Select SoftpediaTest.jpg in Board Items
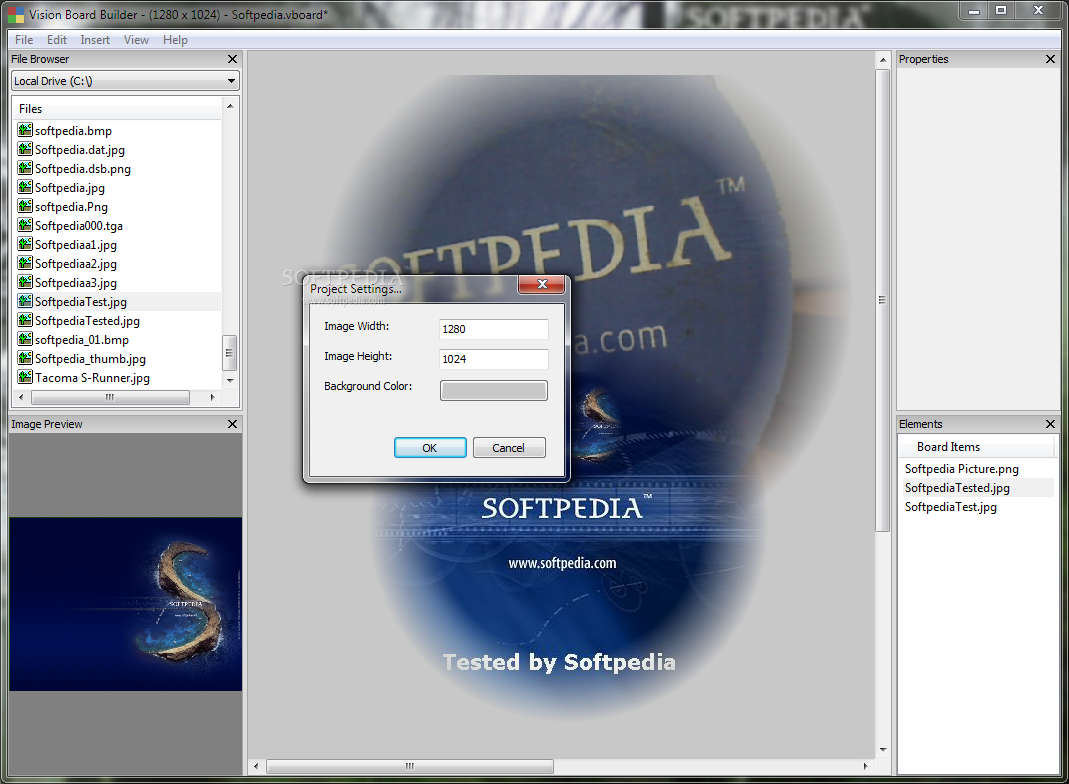 coord(950,507)
